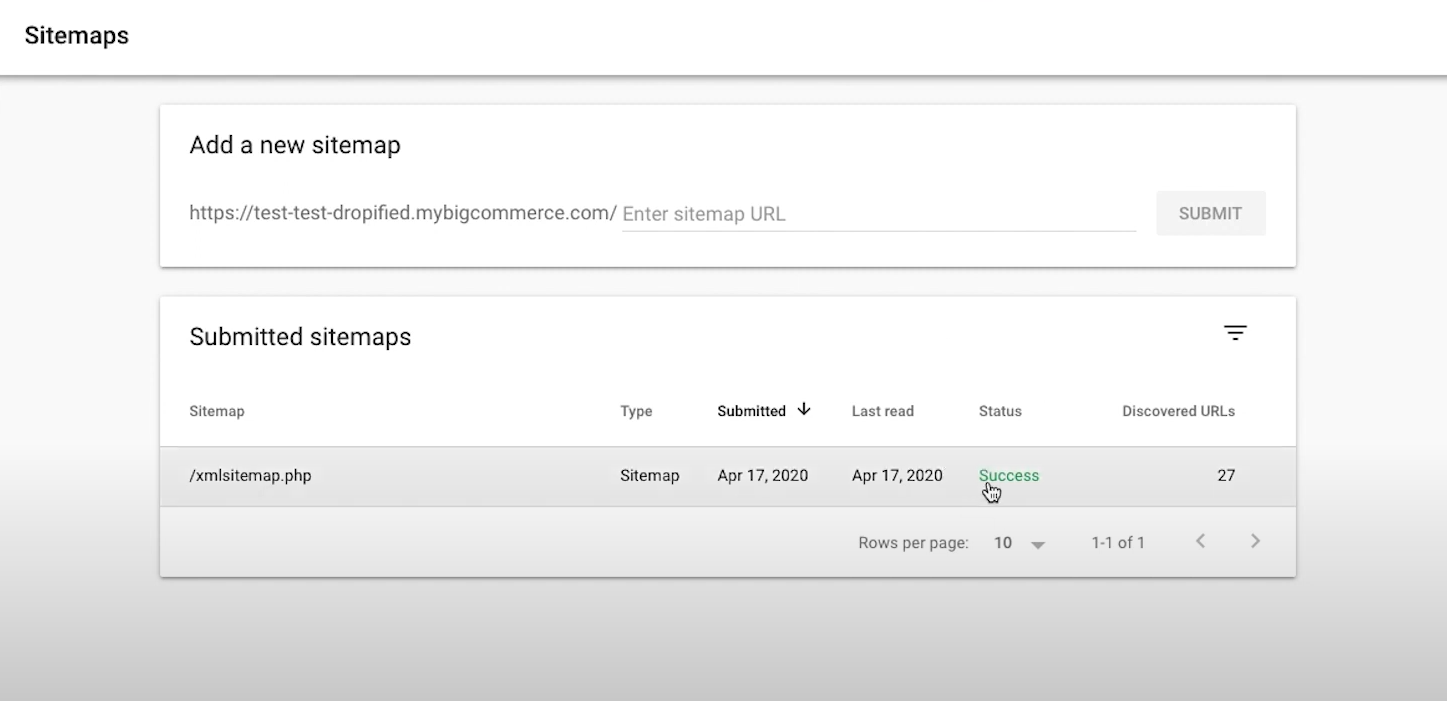Image resolution: width=1447 pixels, height=701 pixels.
Task: Open the rows per page dropdown
Action: [x=1019, y=543]
